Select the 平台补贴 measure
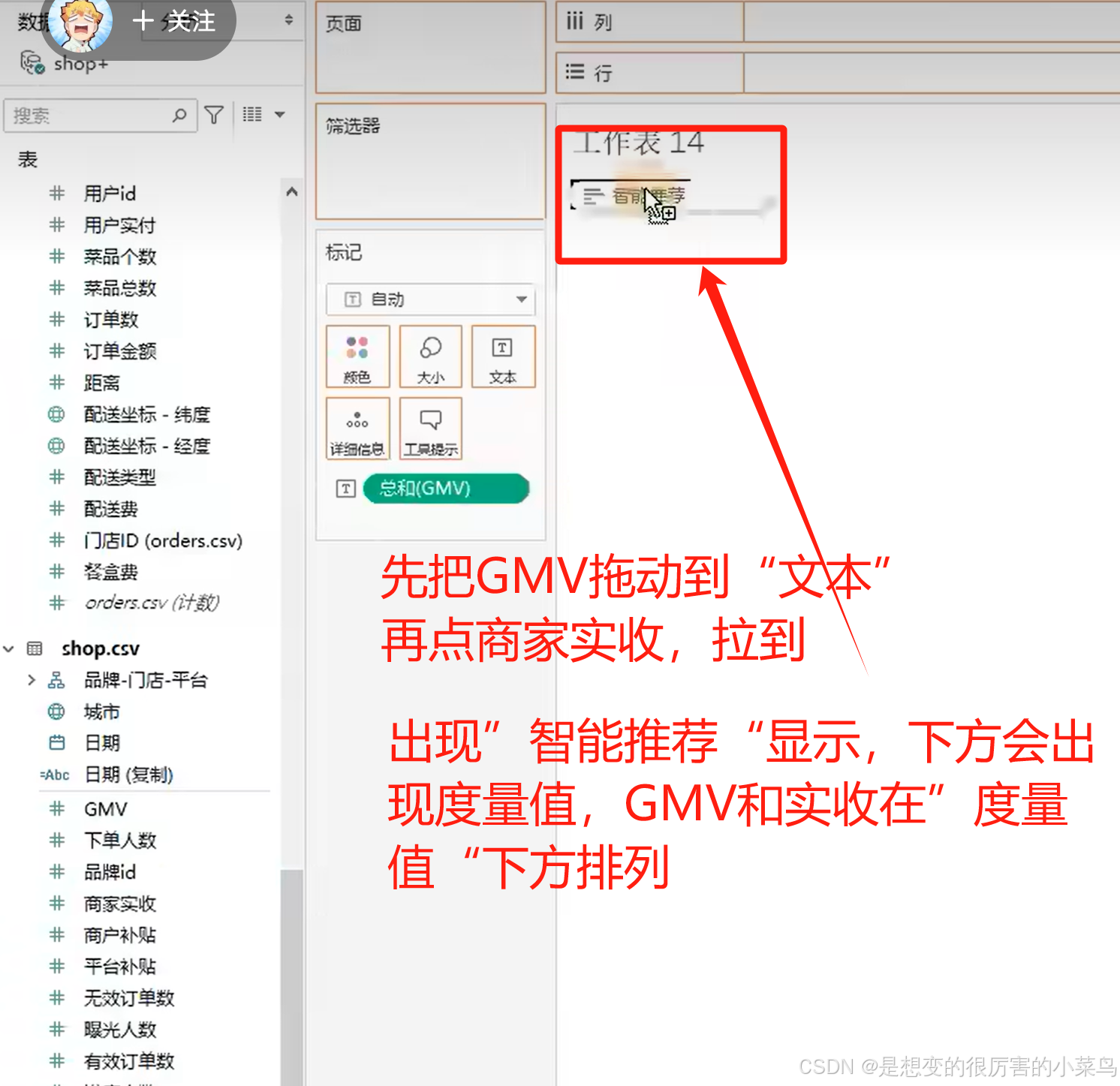Viewport: 1120px width, 1086px height. point(119,967)
